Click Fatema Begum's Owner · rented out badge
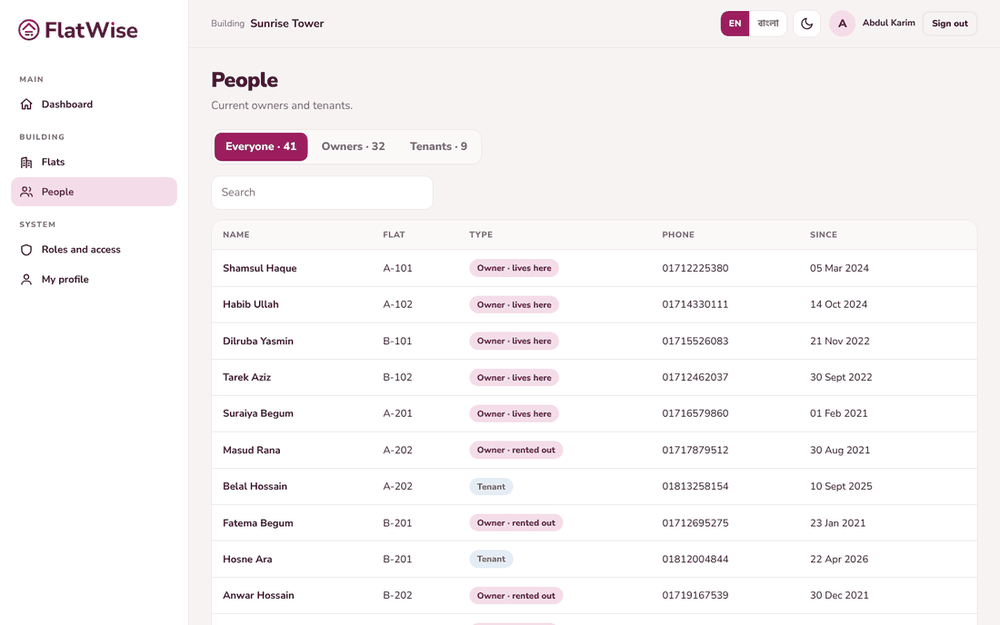1000x625 pixels. pos(516,523)
